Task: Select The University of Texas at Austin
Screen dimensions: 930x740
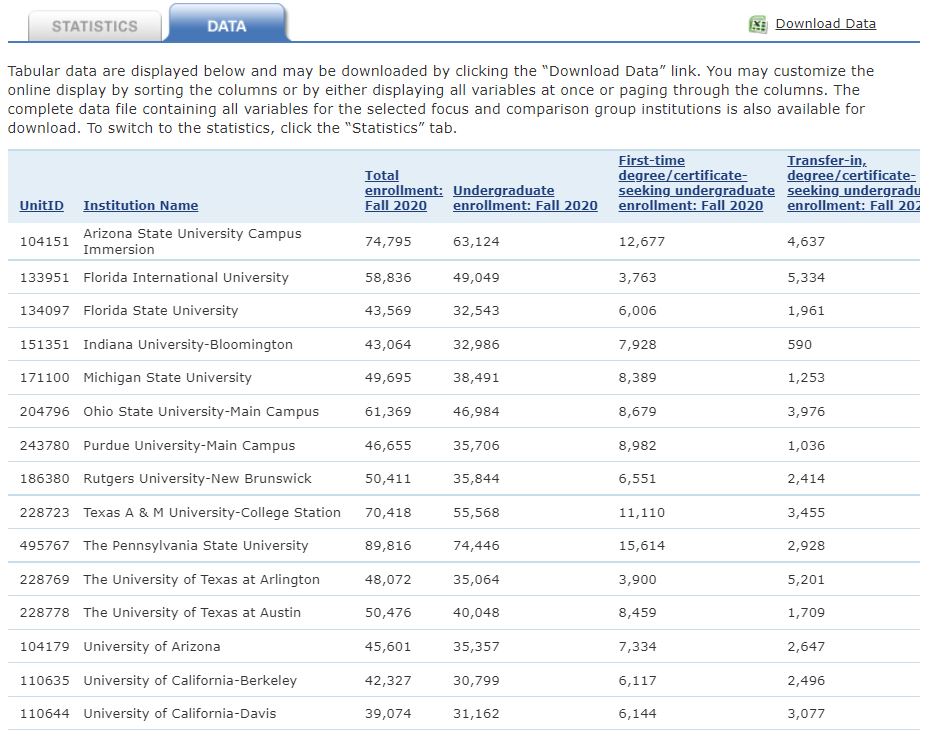Action: pos(192,613)
